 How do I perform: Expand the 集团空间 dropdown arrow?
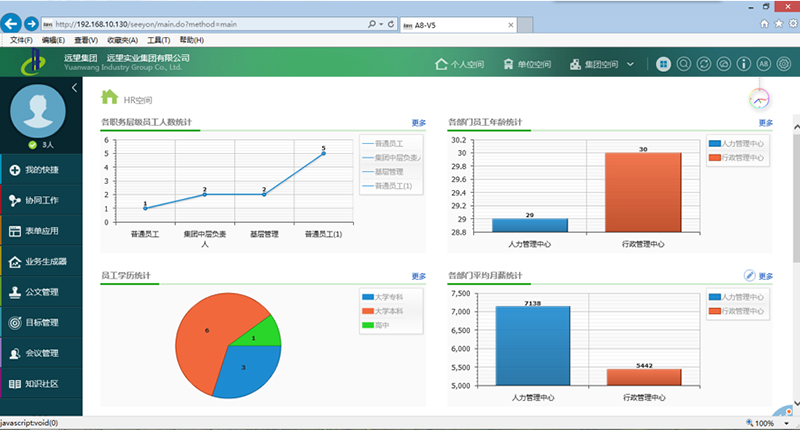click(630, 64)
